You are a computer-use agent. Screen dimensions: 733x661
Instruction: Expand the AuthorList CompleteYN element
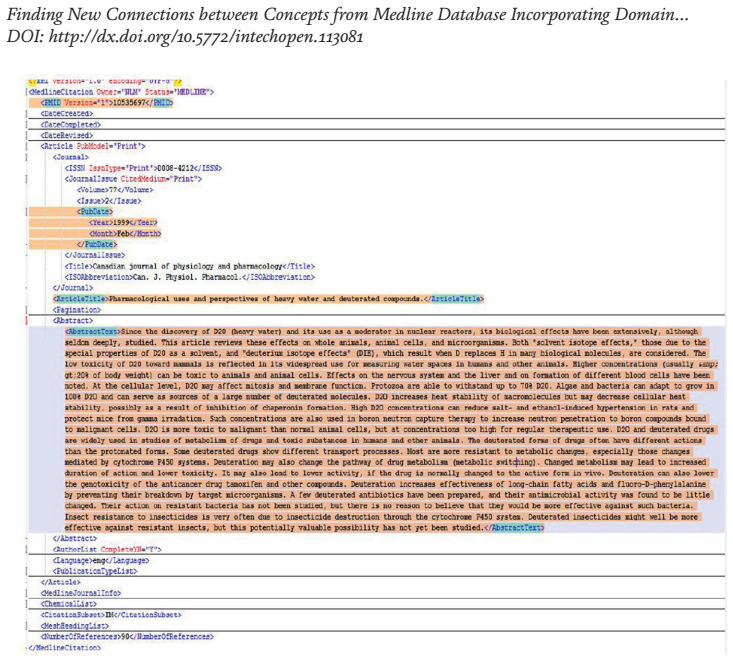107,549
